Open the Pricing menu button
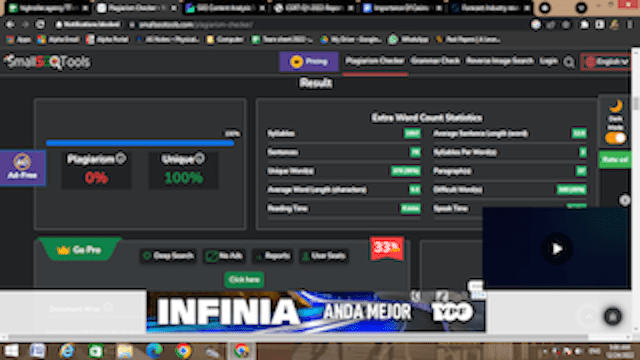640x360 pixels. coord(309,62)
